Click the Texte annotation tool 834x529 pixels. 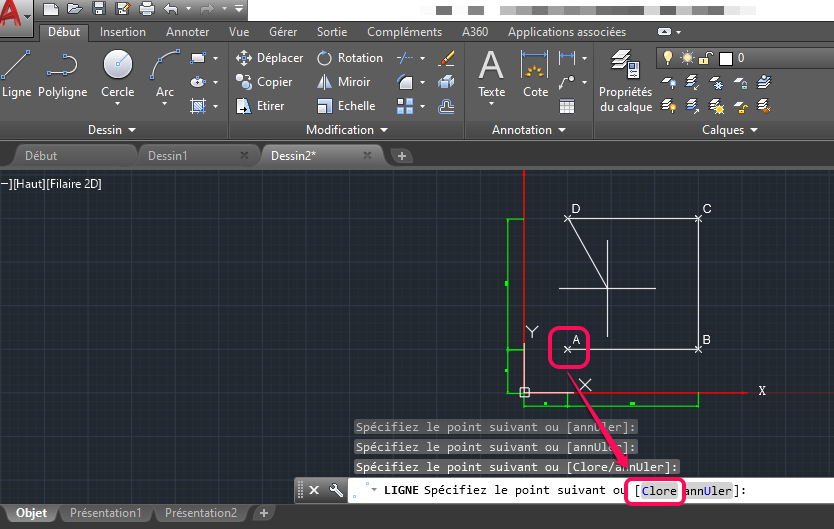(491, 73)
